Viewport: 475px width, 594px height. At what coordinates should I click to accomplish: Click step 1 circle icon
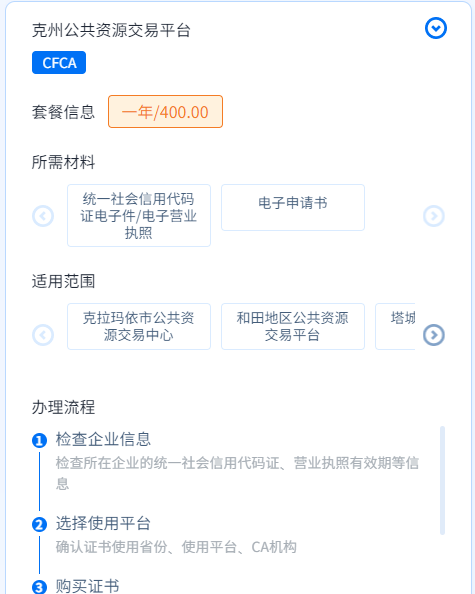click(39, 441)
